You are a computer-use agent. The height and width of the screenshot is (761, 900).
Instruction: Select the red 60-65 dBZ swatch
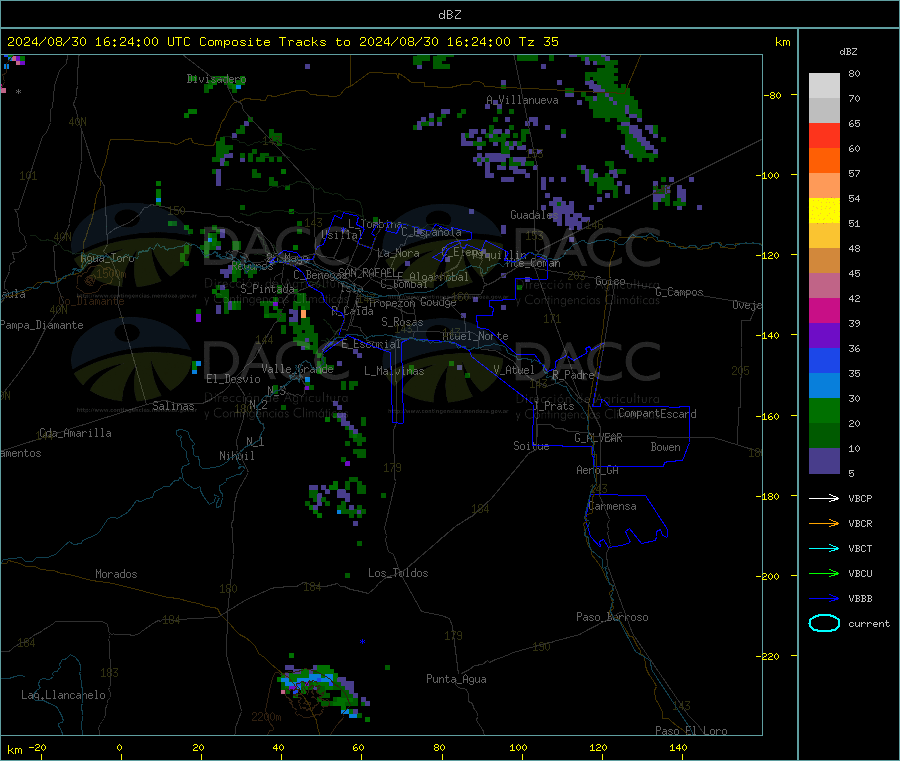coord(824,135)
